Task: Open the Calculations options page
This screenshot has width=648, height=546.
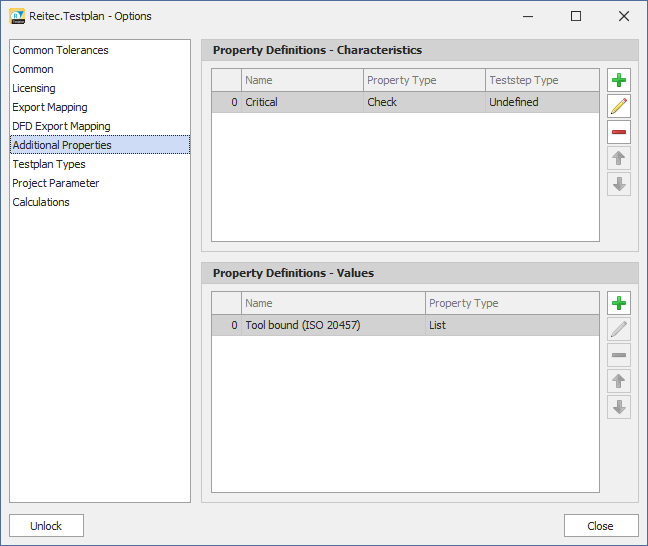Action: point(41,202)
